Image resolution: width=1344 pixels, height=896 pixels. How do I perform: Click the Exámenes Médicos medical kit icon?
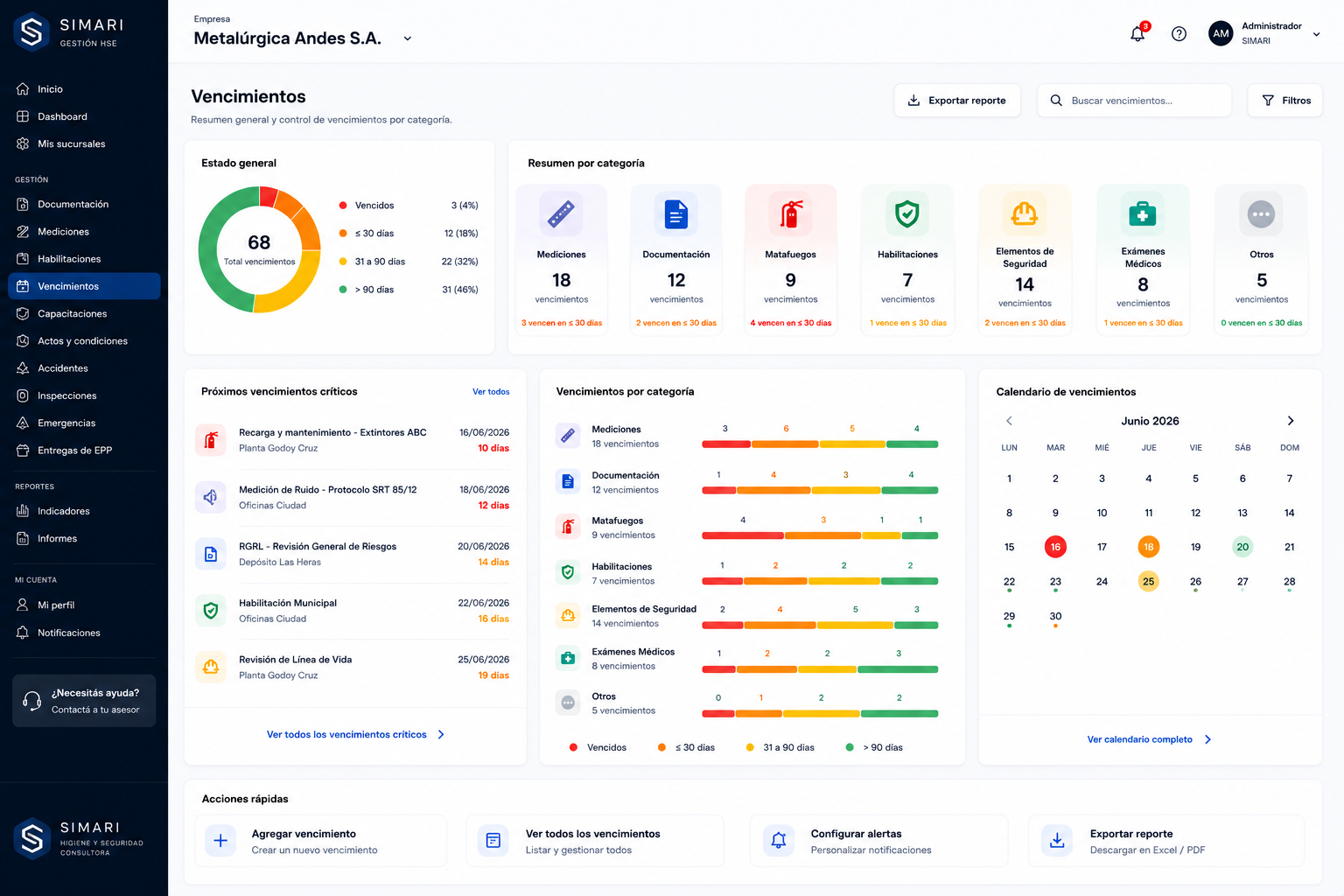[1143, 214]
